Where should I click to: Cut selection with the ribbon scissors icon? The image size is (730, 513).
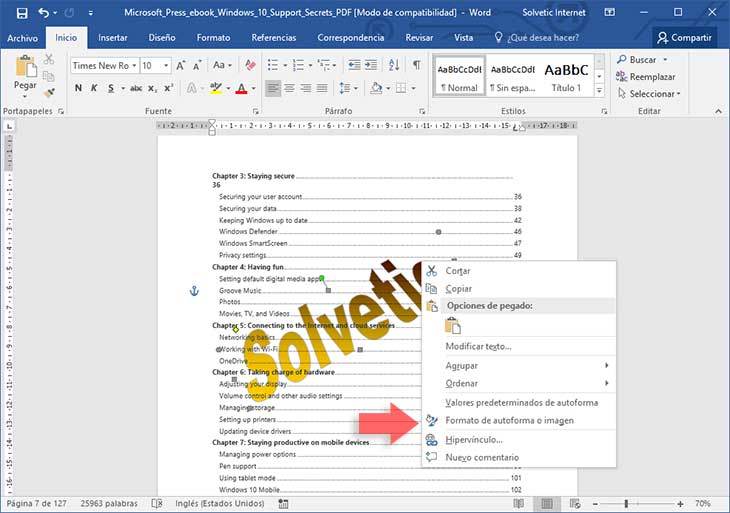pyautogui.click(x=49, y=60)
